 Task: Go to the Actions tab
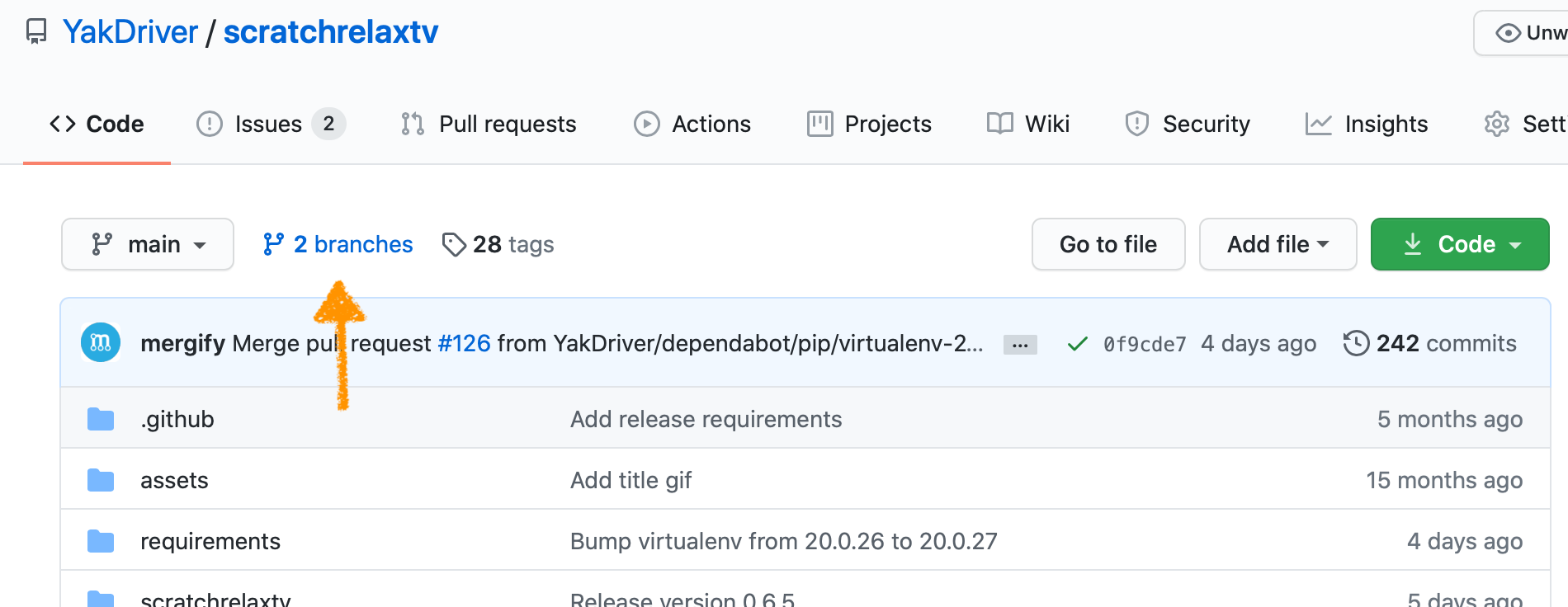tap(692, 124)
